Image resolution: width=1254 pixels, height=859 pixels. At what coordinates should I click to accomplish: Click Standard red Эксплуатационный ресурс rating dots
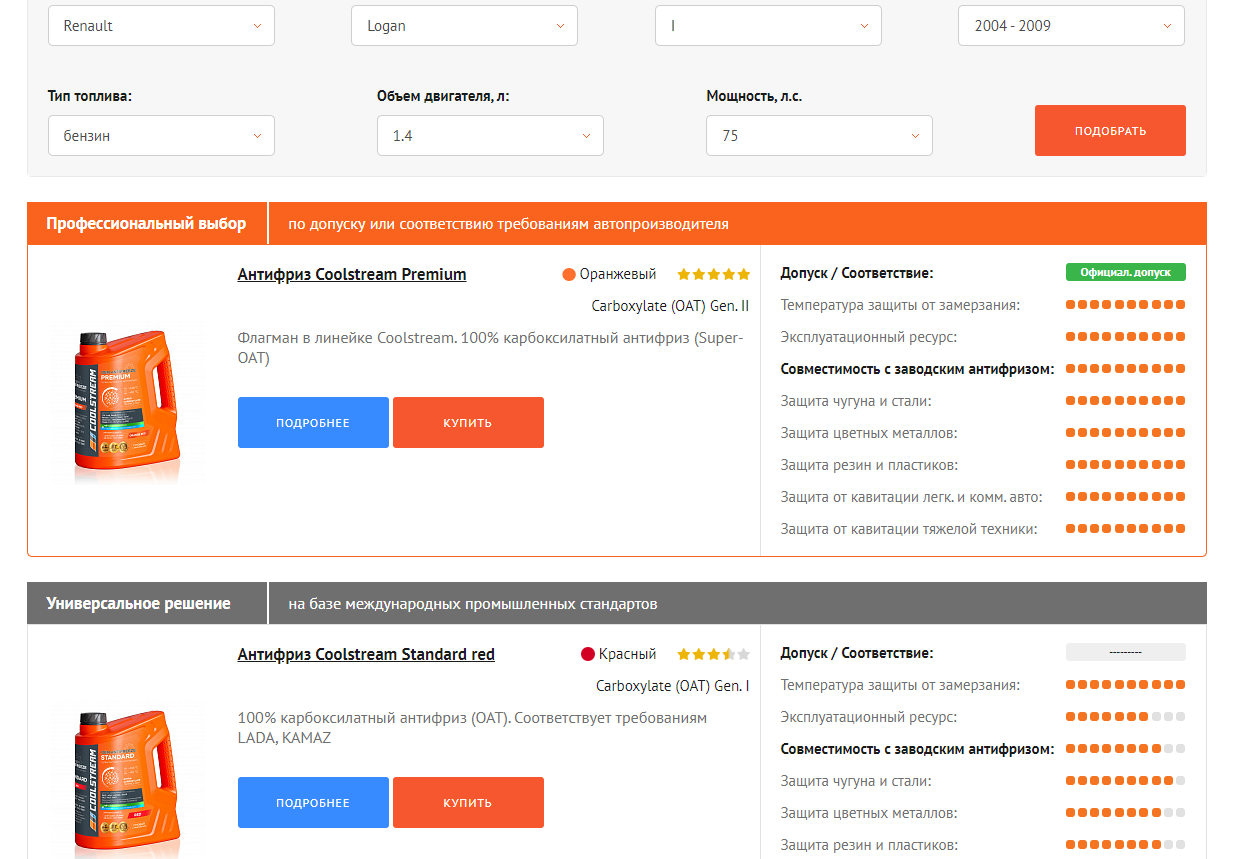[x=1126, y=717]
